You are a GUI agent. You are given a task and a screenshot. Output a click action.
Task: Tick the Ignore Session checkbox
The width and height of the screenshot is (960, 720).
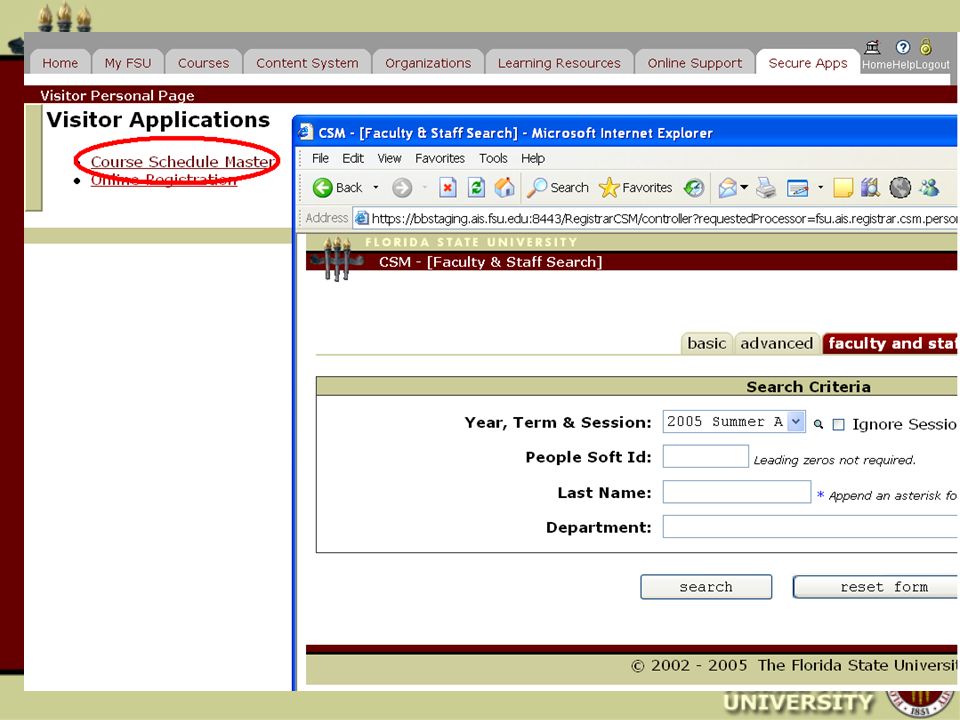click(x=839, y=424)
